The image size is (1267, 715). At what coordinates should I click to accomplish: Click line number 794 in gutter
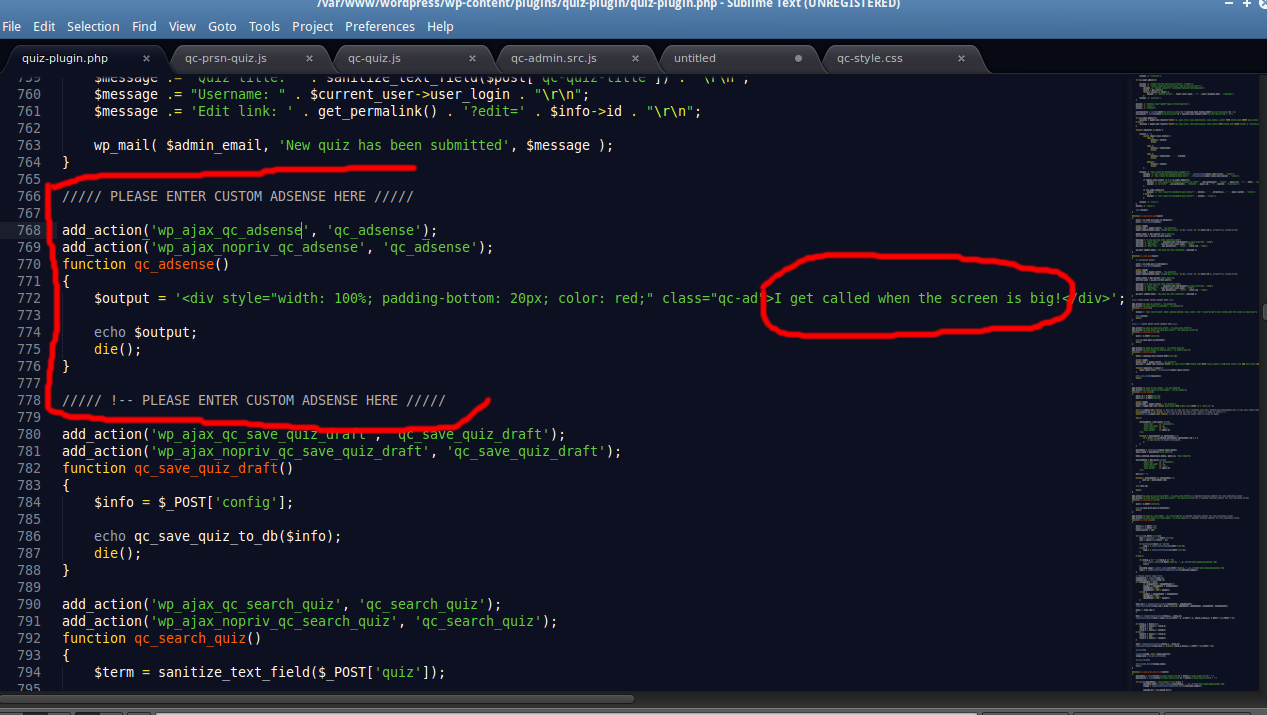pos(28,672)
